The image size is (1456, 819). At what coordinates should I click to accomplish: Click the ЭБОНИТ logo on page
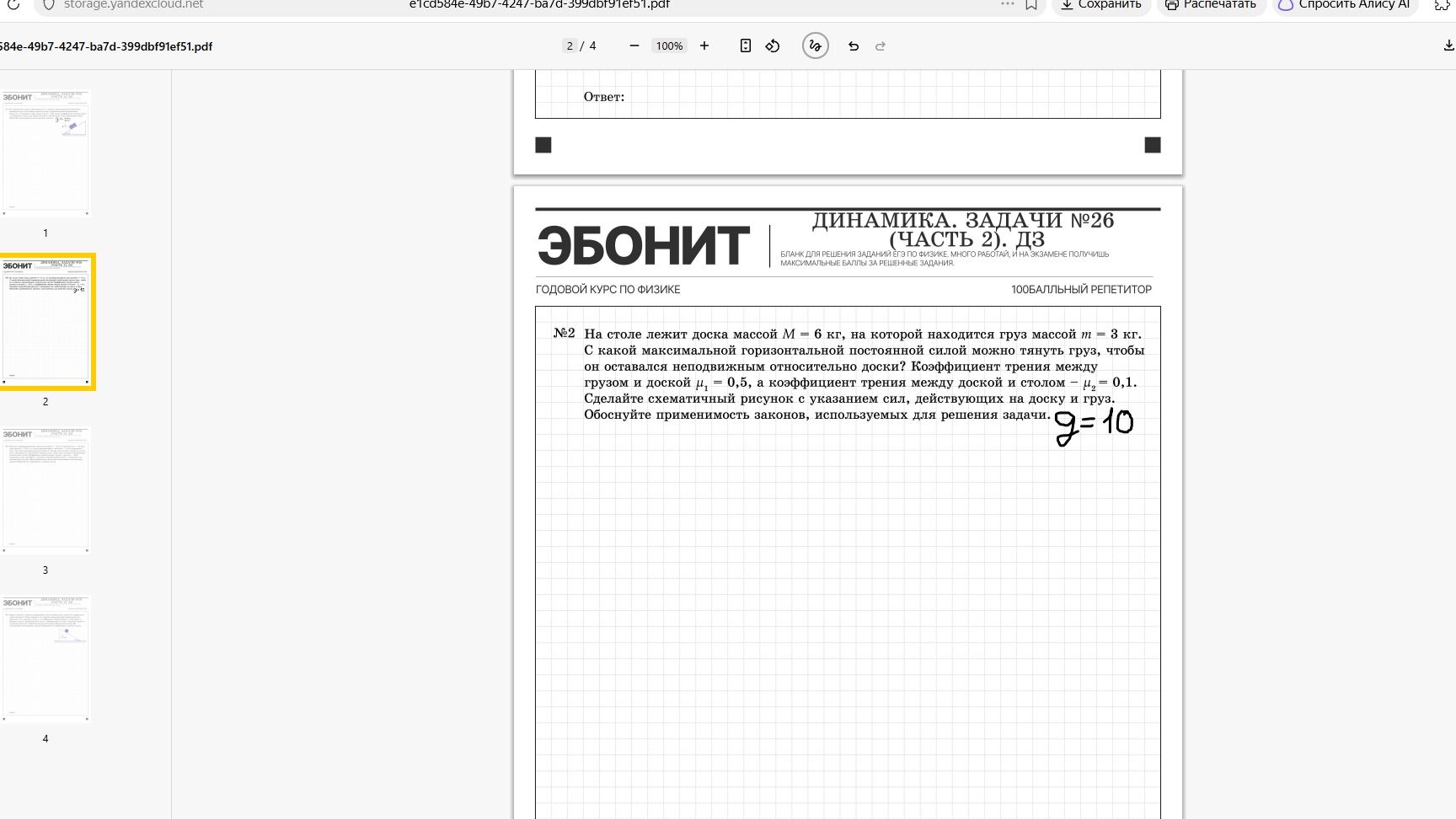coord(643,245)
